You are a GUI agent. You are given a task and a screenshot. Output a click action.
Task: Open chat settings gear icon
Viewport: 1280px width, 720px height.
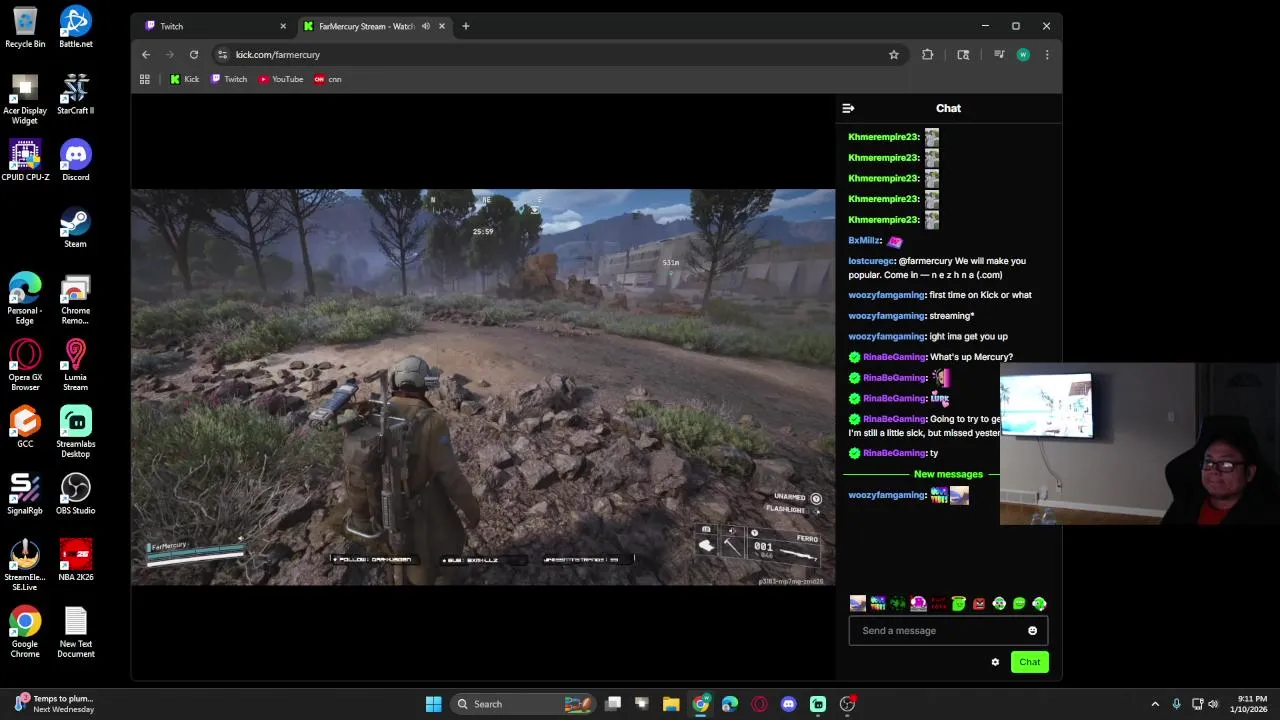pos(995,662)
